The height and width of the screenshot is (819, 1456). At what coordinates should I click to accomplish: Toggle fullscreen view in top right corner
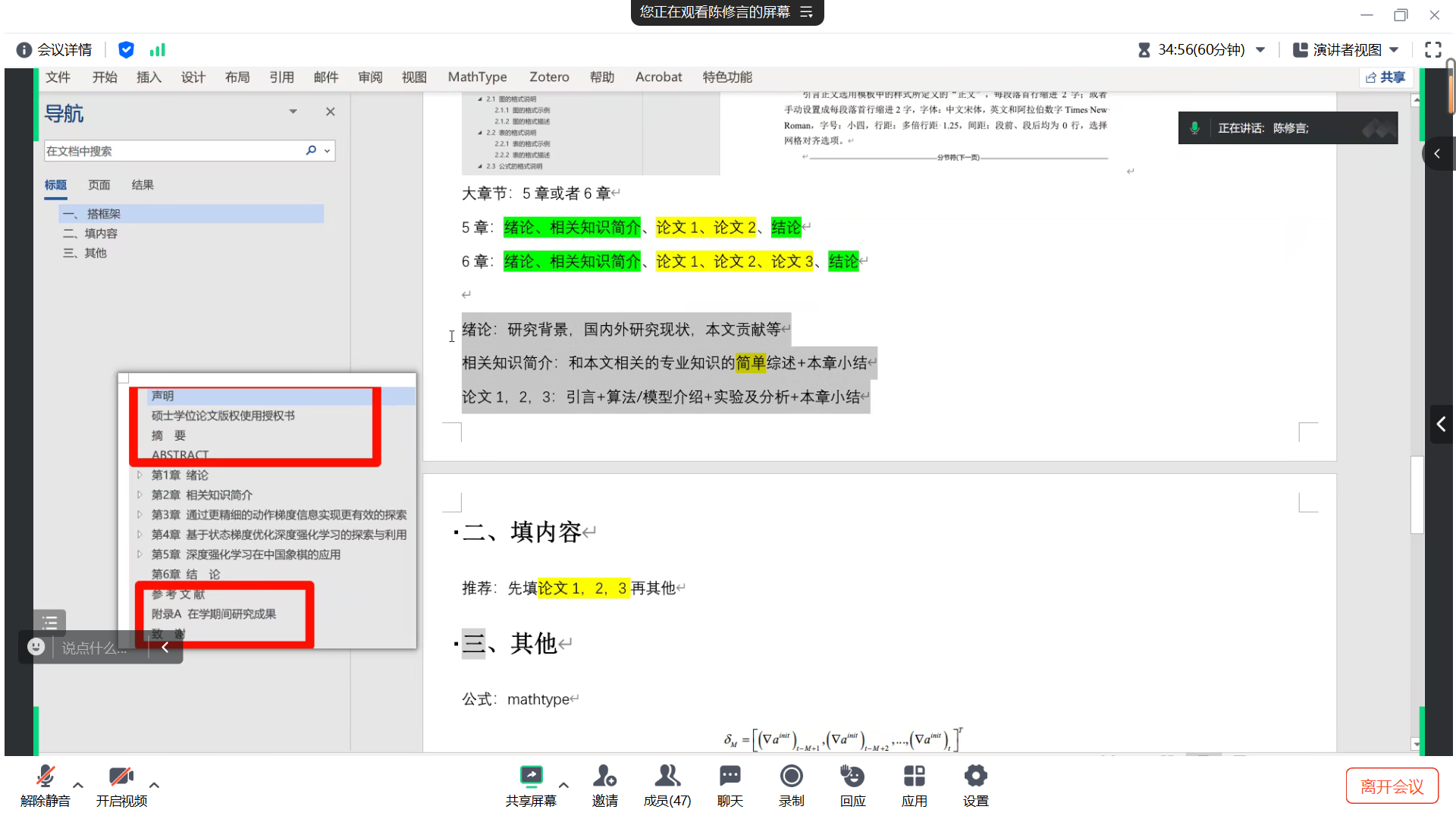click(1433, 49)
